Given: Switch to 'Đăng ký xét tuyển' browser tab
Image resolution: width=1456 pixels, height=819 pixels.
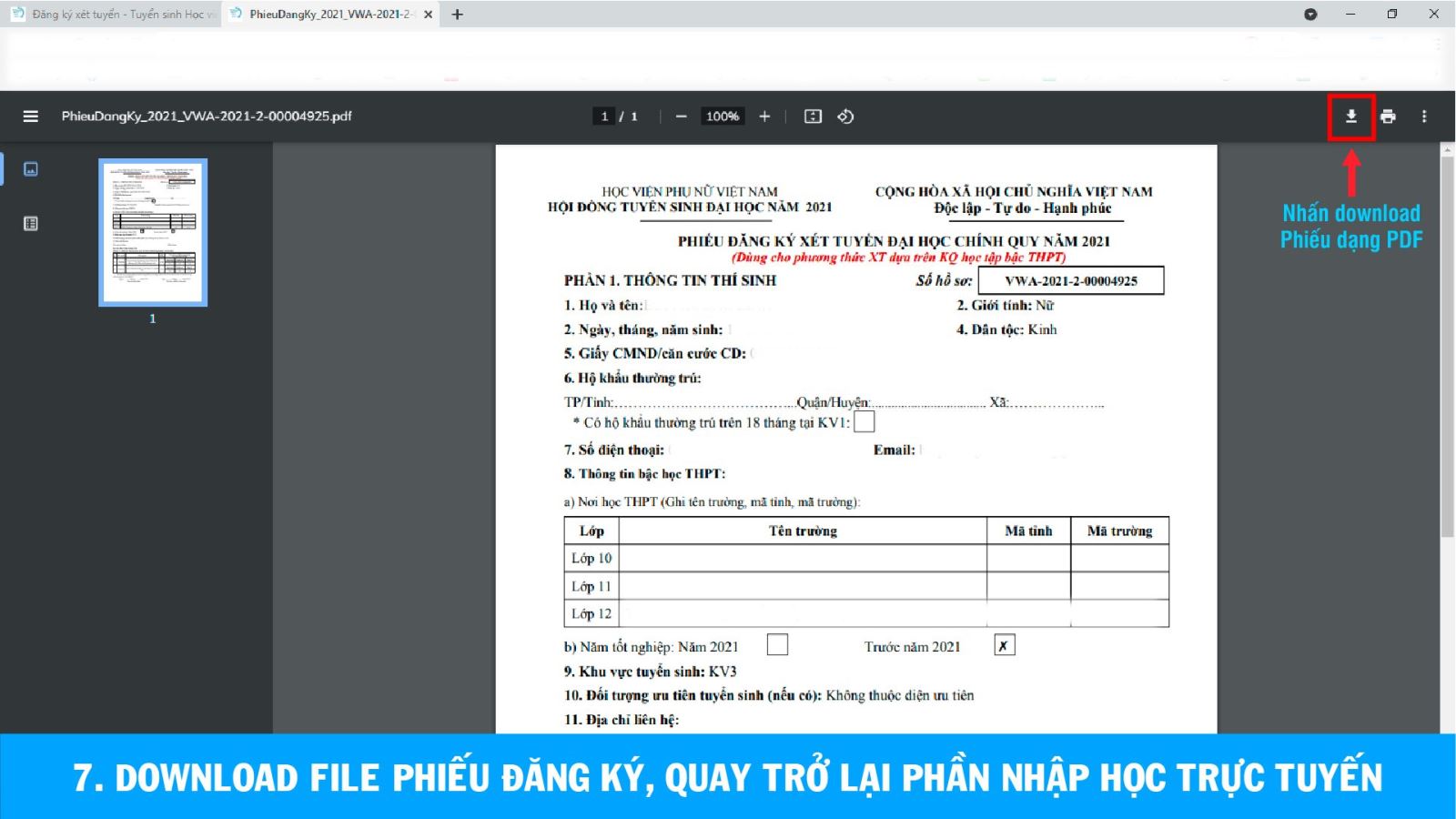Looking at the screenshot, I should click(114, 15).
